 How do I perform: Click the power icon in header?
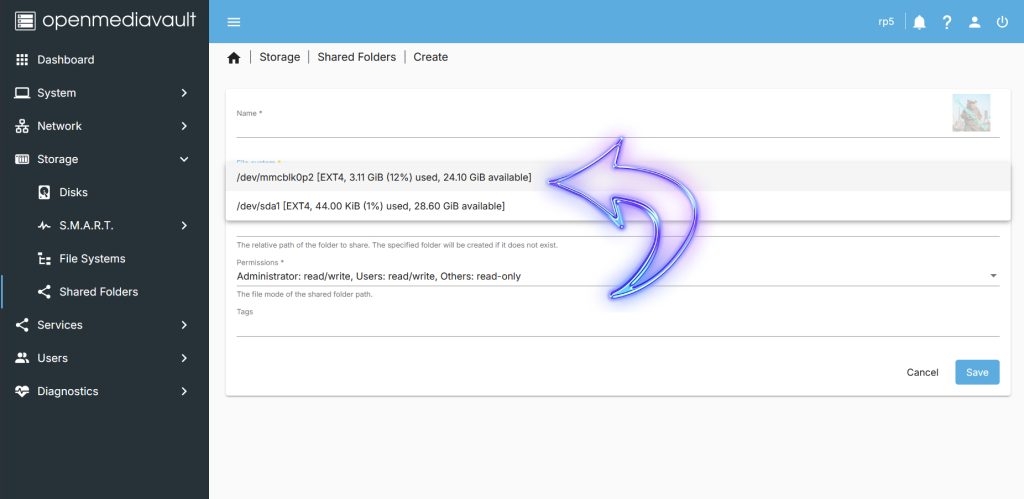pos(1002,22)
